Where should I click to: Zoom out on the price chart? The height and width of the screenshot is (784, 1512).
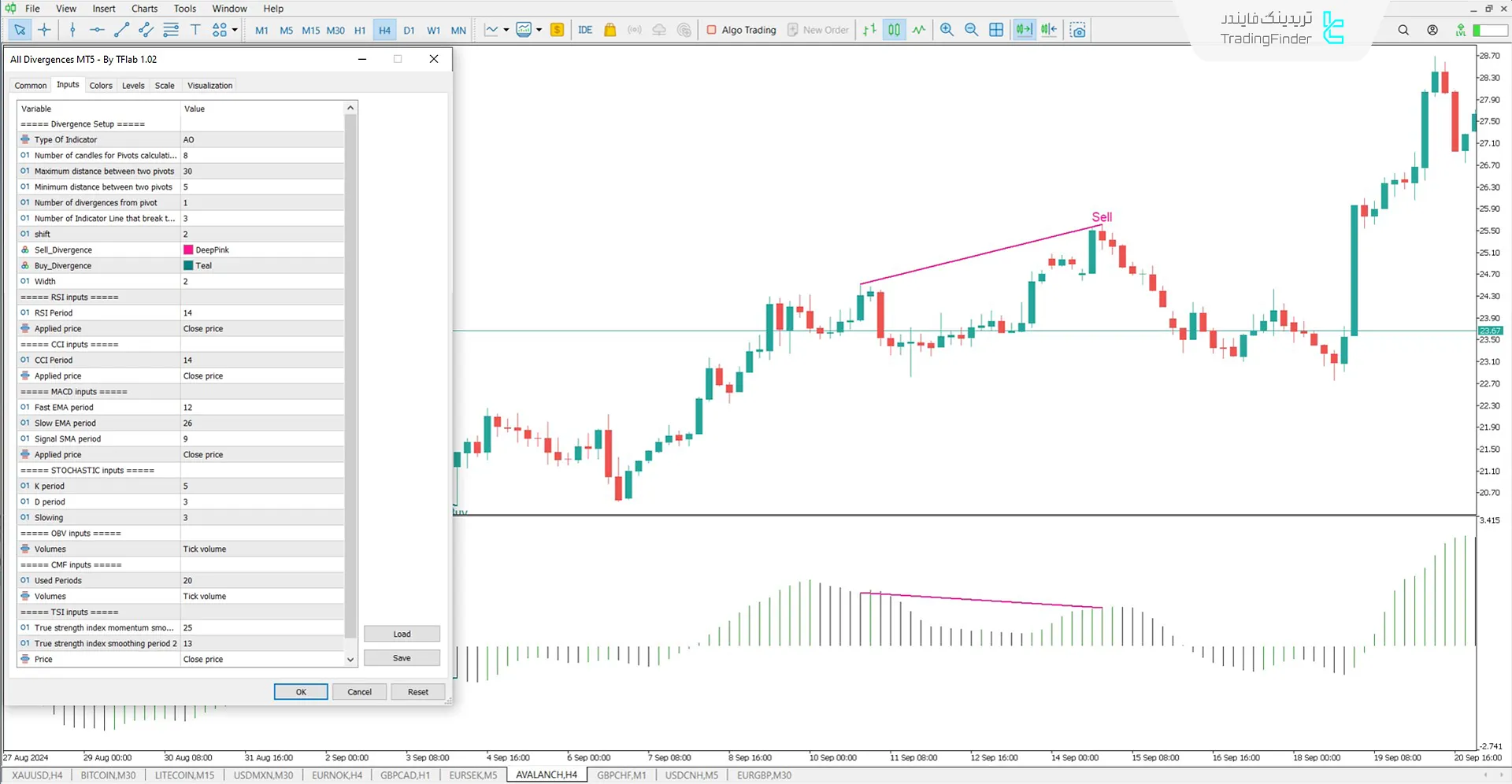click(x=971, y=29)
